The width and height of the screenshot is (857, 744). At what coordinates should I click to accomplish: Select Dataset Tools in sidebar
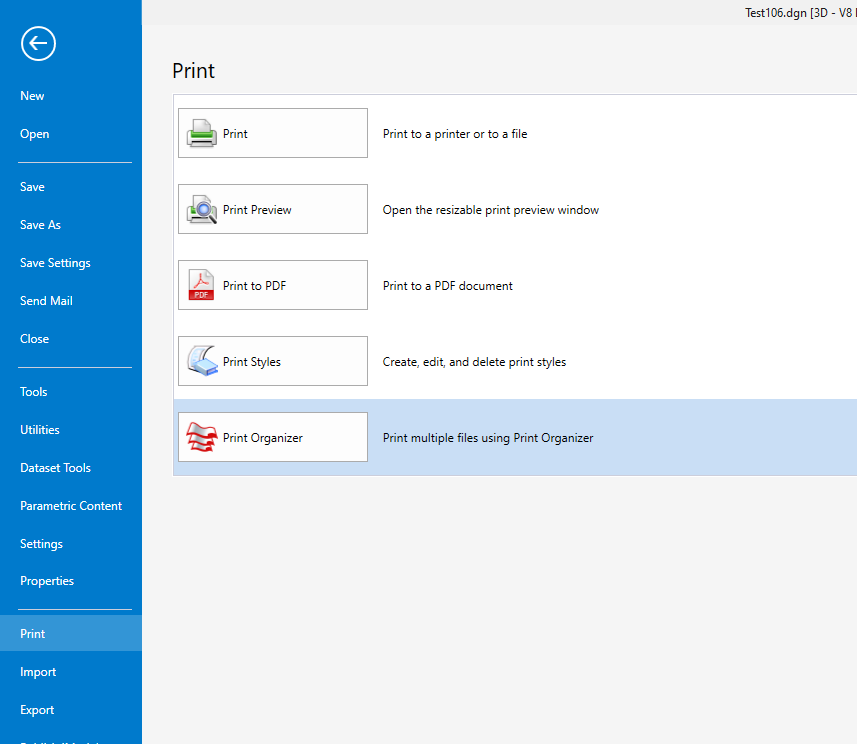click(x=55, y=468)
